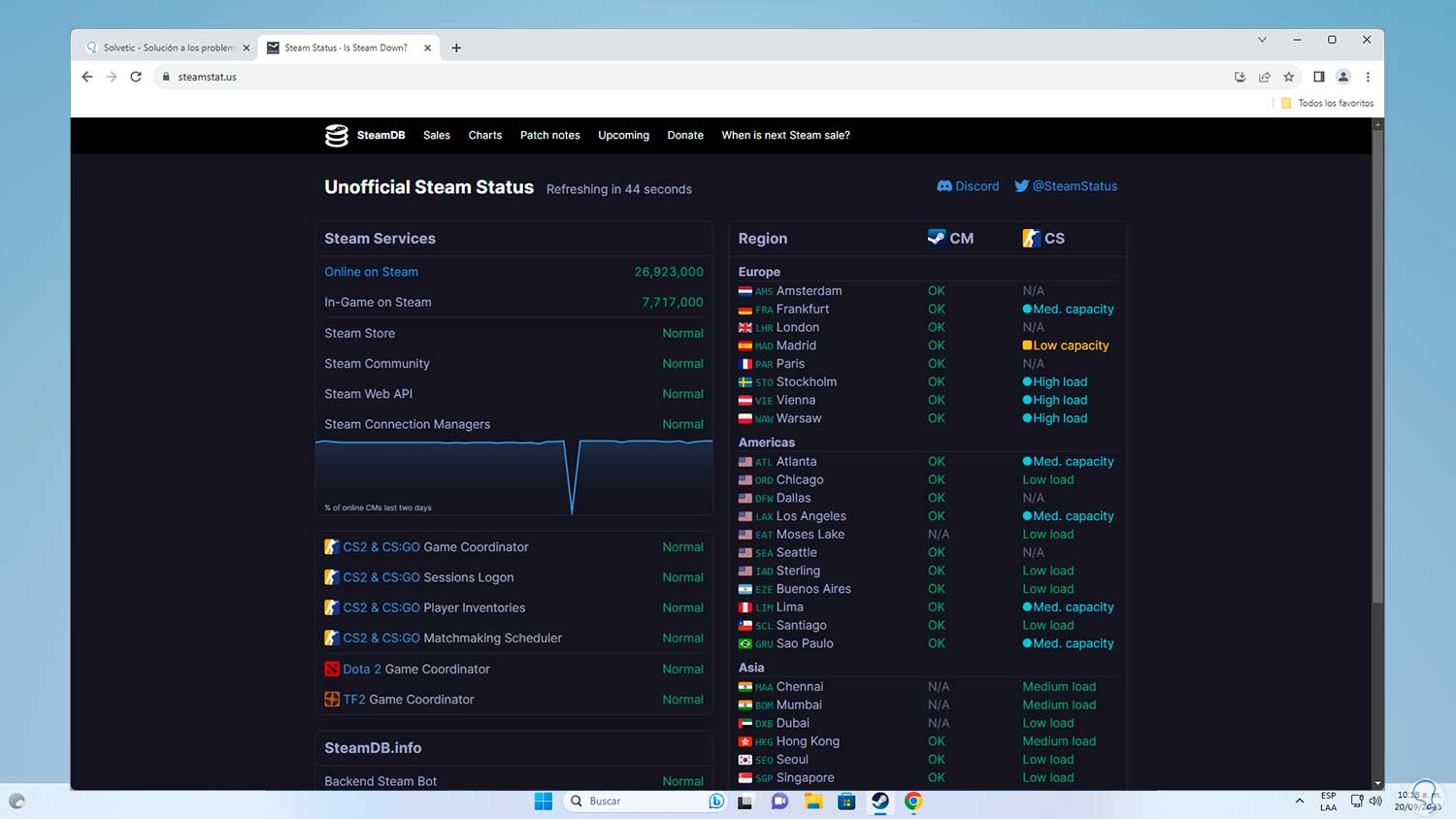Open Microsoft Store from the taskbar
Screen dimensions: 1456x819
pyautogui.click(x=846, y=801)
